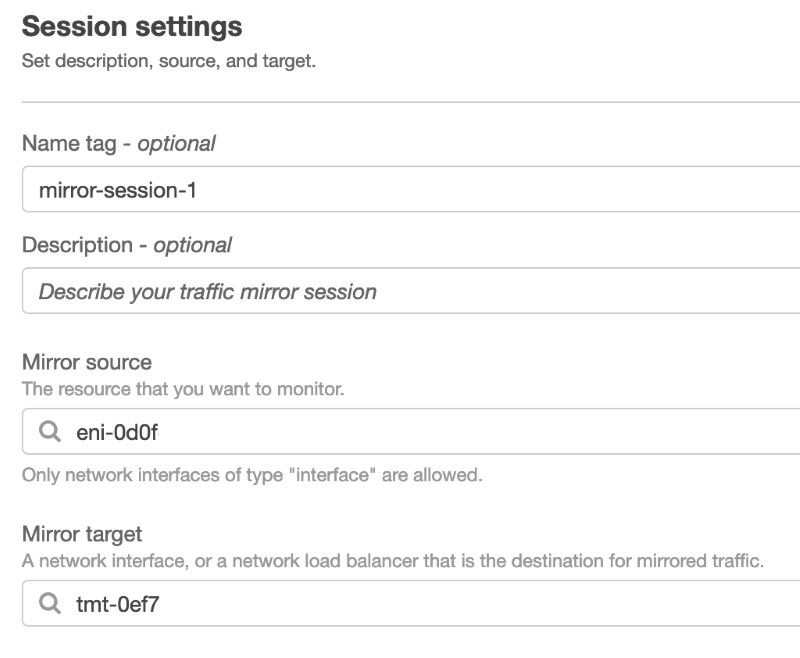Click the 'Mirror source' field label
The width and height of the screenshot is (800, 658).
tap(87, 362)
